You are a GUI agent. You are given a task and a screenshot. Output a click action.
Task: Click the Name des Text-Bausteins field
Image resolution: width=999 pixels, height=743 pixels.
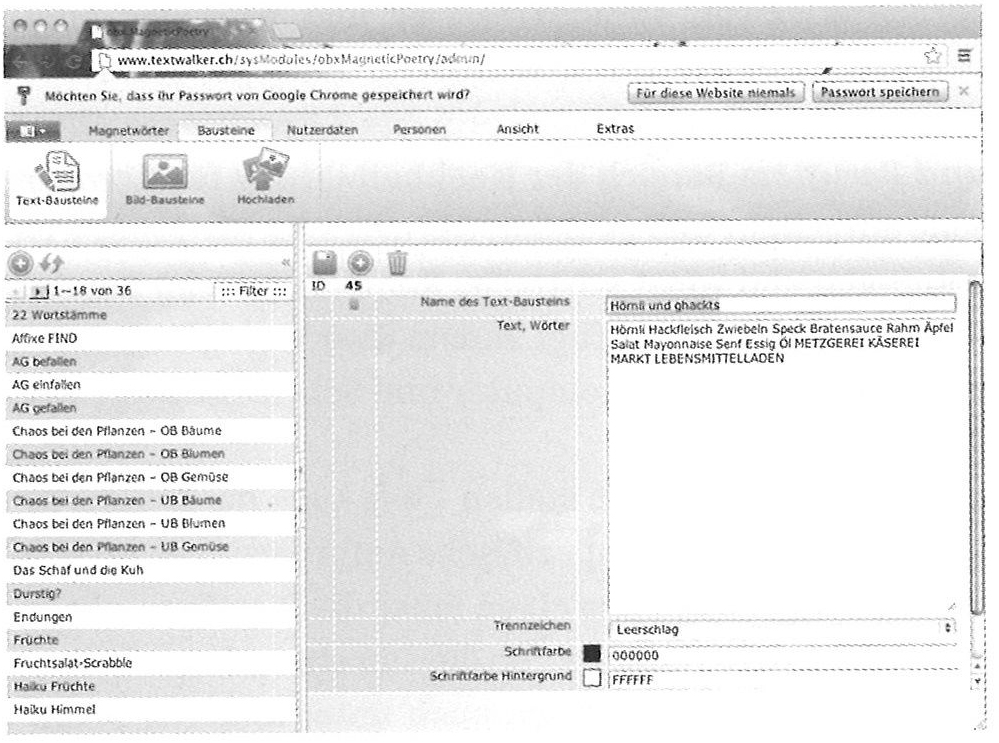click(x=781, y=304)
